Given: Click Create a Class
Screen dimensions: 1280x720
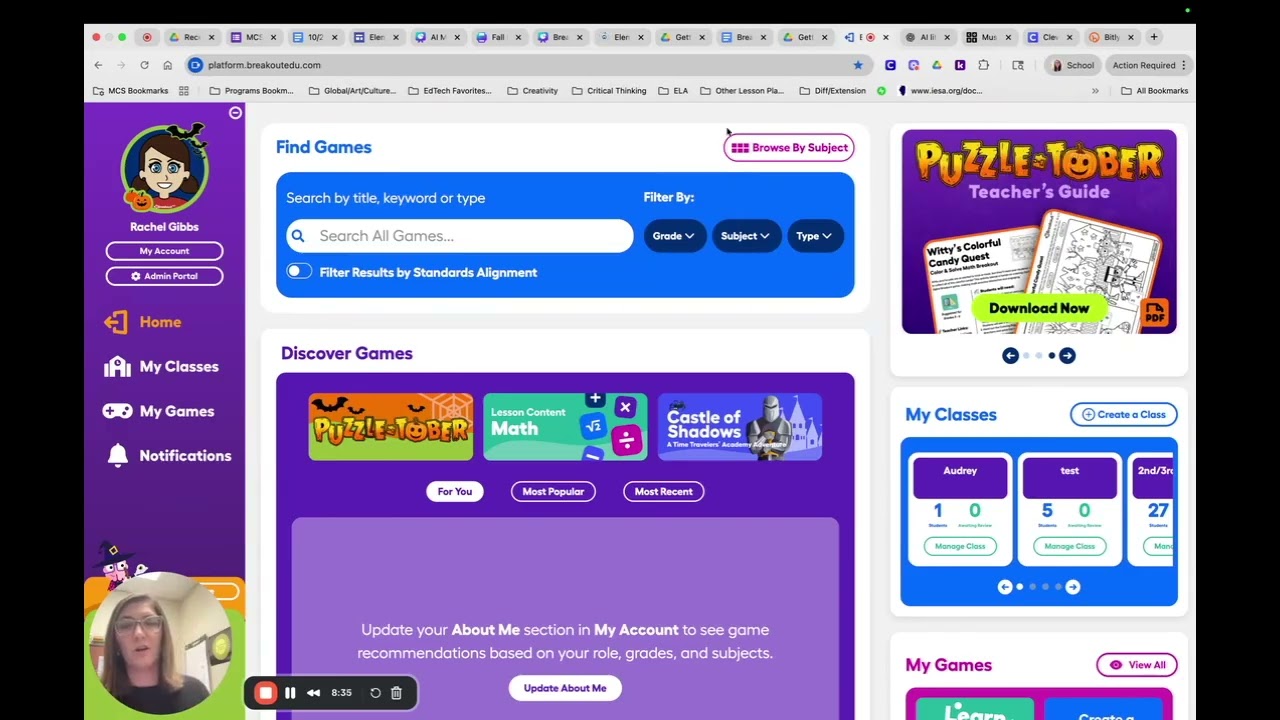Looking at the screenshot, I should coord(1123,415).
